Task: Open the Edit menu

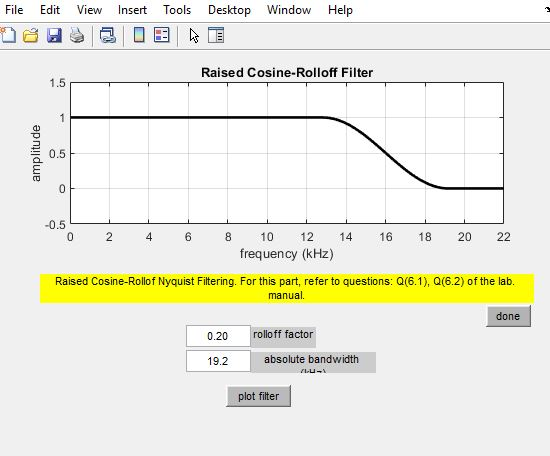Action: [50, 10]
